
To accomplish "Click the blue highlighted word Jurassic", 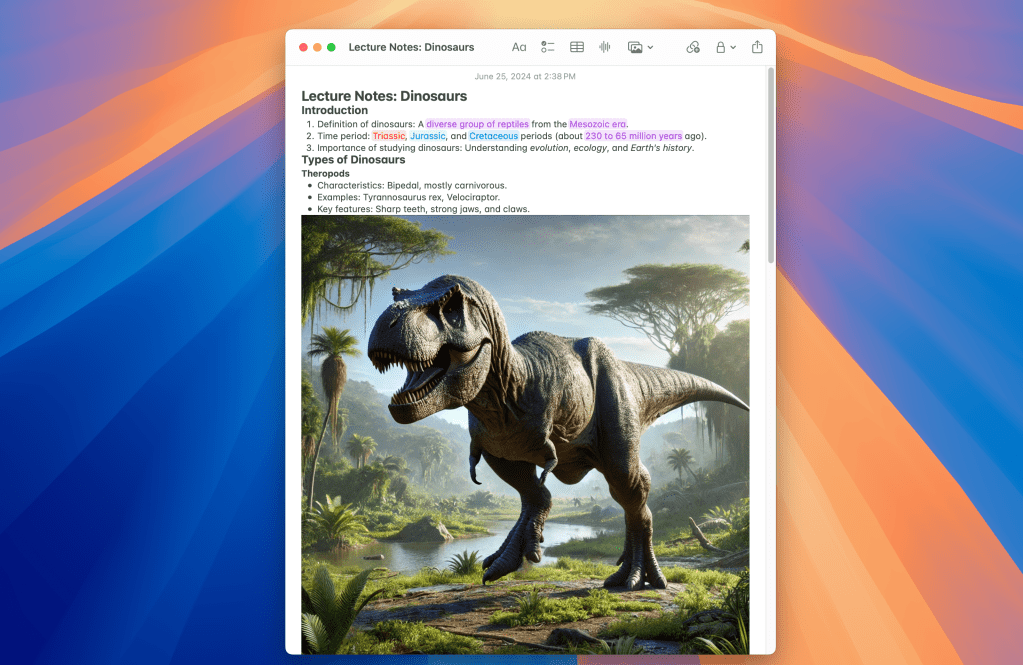I will 427,136.
